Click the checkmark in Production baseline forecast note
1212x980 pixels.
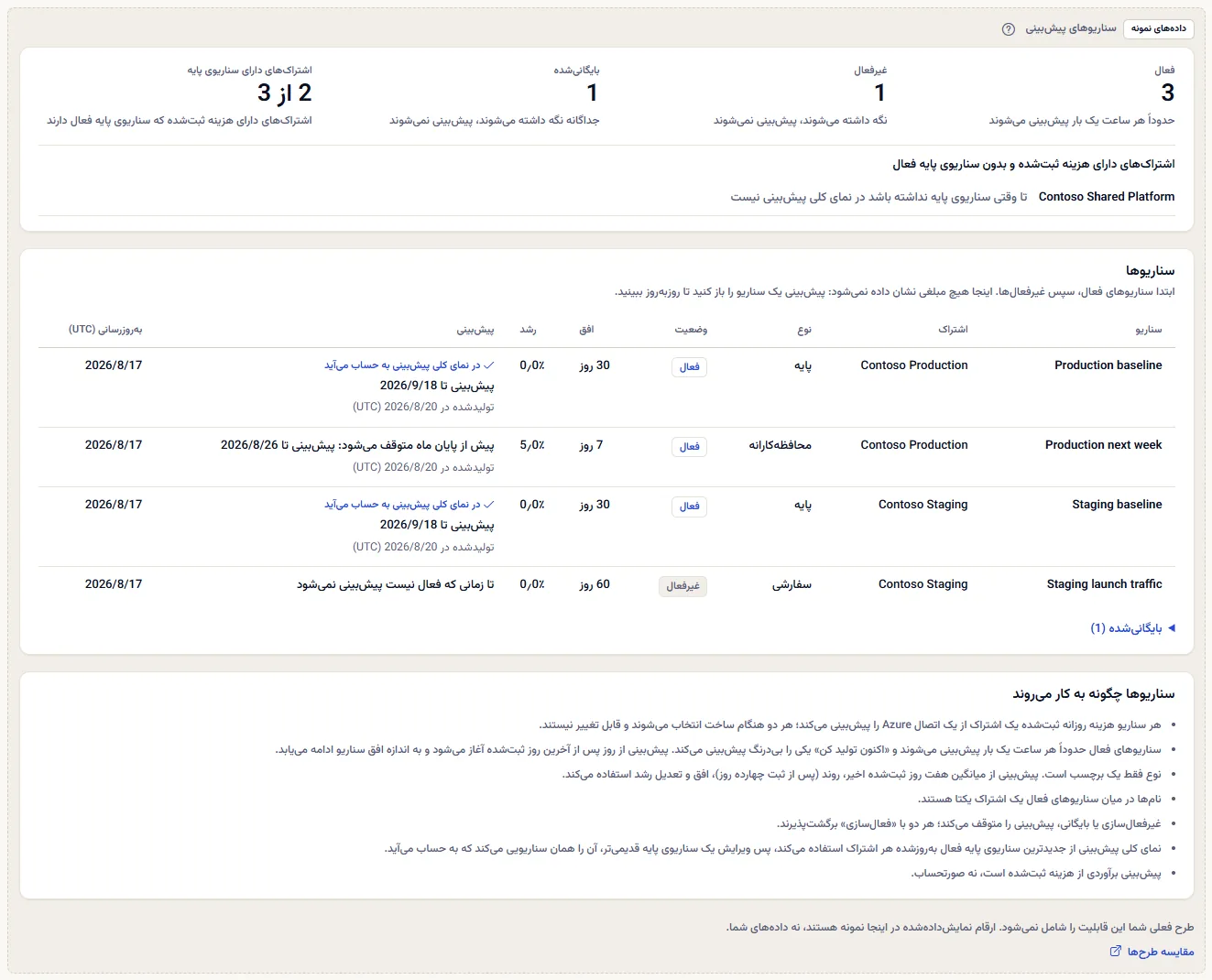pos(489,365)
